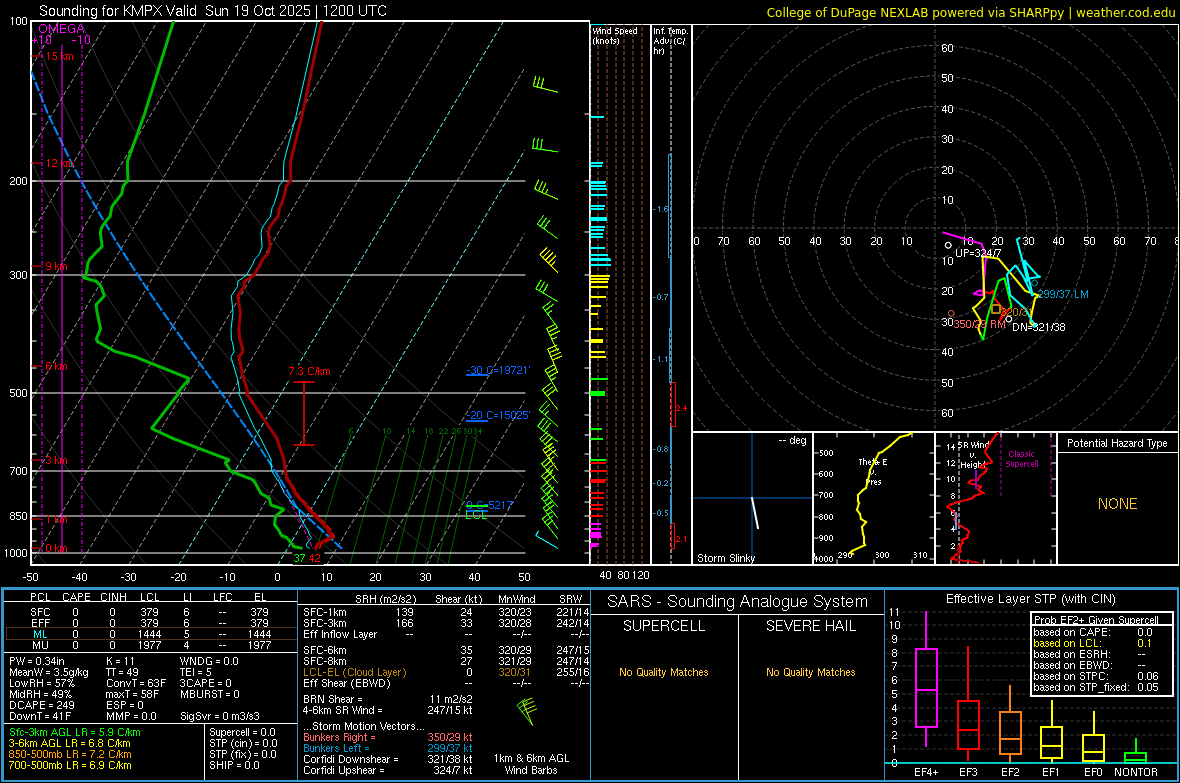The image size is (1180, 783).
Task: Click the 'Classic Supercell' label
Action: coord(1022,459)
